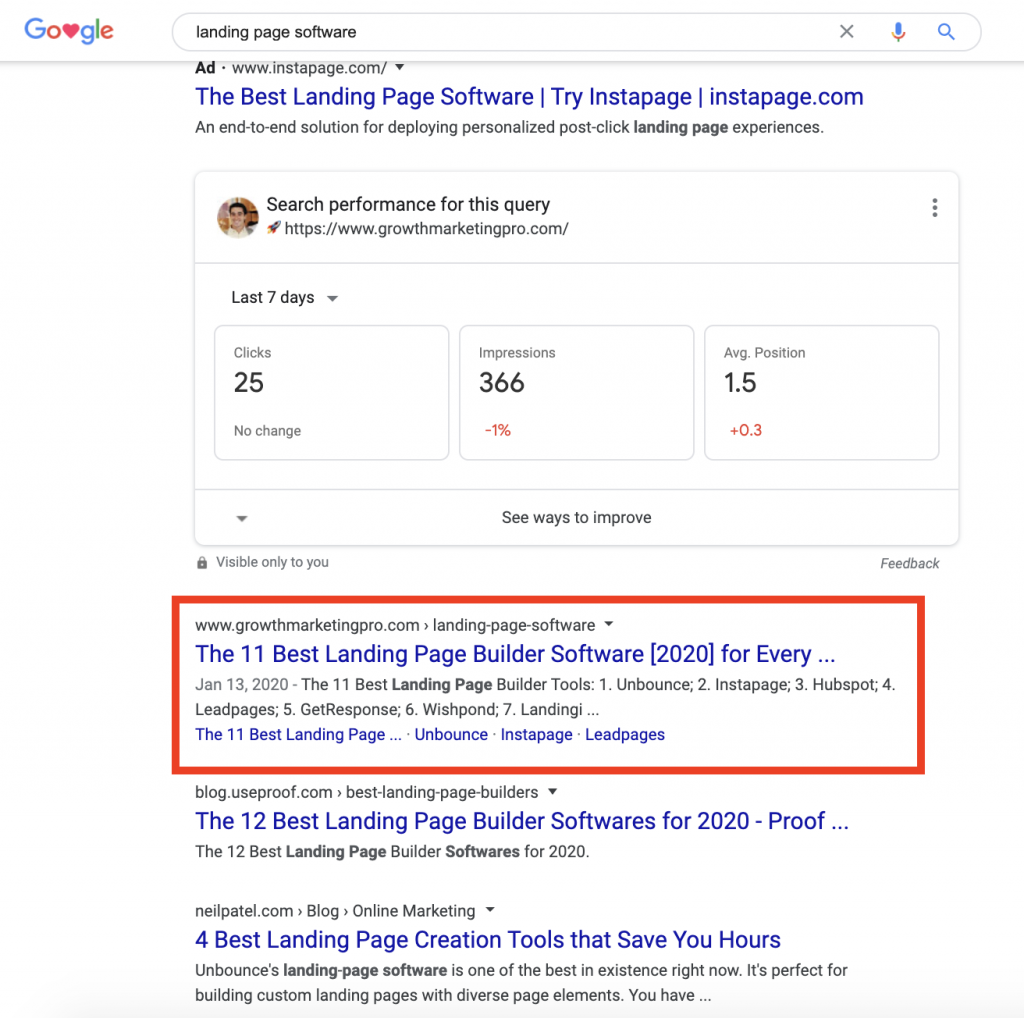The height and width of the screenshot is (1018, 1024).
Task: Click the -1% impressions change value
Action: (497, 430)
